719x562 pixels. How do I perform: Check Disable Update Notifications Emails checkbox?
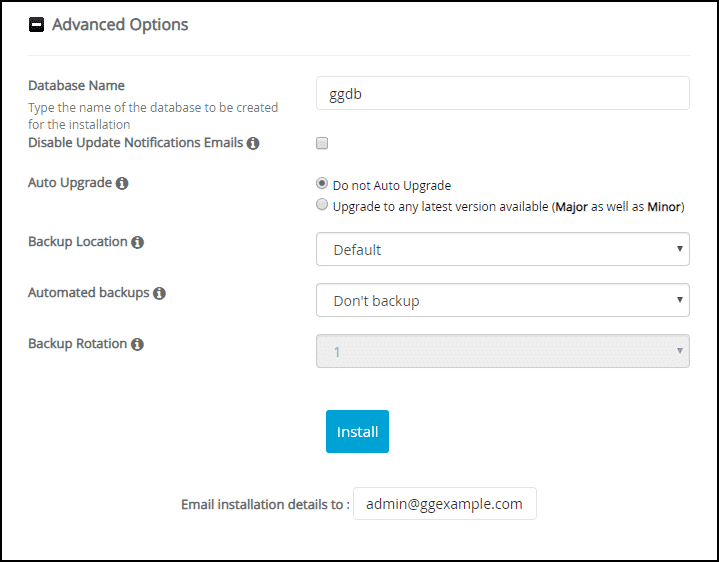(x=322, y=143)
